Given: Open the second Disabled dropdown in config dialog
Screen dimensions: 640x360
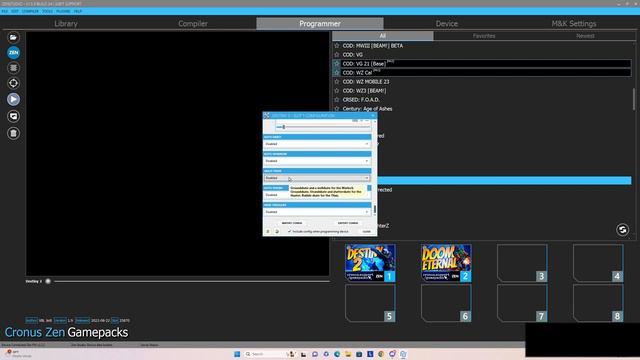Looking at the screenshot, I should (x=317, y=161).
